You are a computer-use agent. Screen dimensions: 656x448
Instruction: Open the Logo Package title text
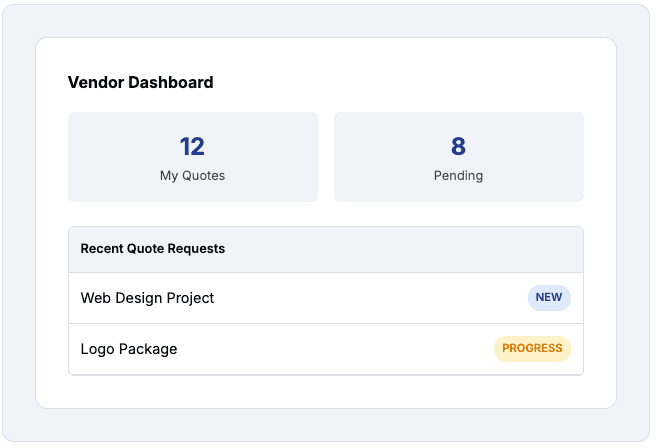coord(129,349)
